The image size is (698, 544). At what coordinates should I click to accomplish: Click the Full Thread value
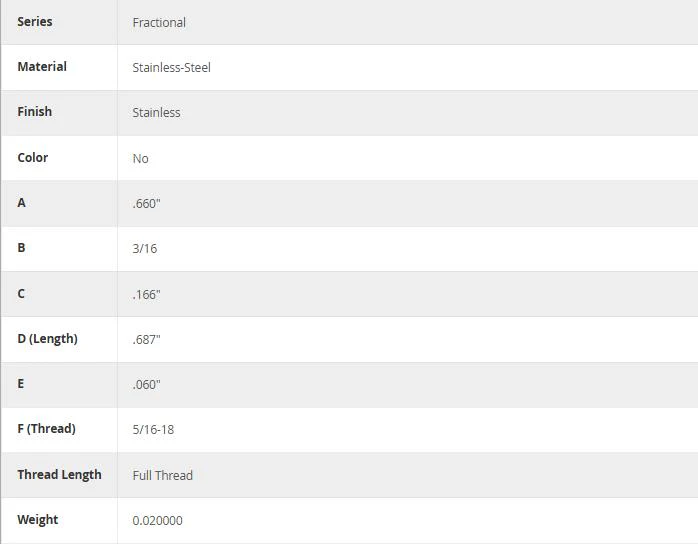click(x=162, y=475)
